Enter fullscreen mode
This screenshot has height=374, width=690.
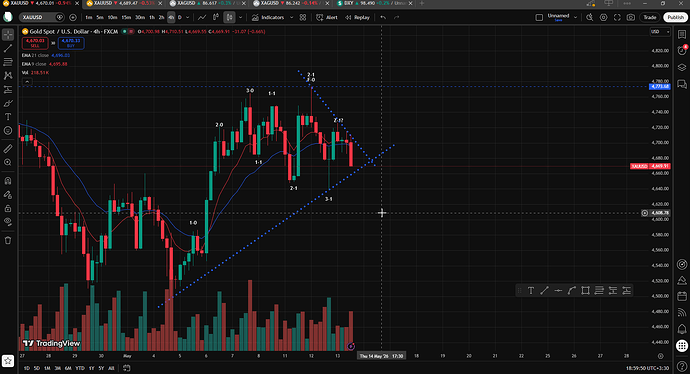[x=617, y=18]
